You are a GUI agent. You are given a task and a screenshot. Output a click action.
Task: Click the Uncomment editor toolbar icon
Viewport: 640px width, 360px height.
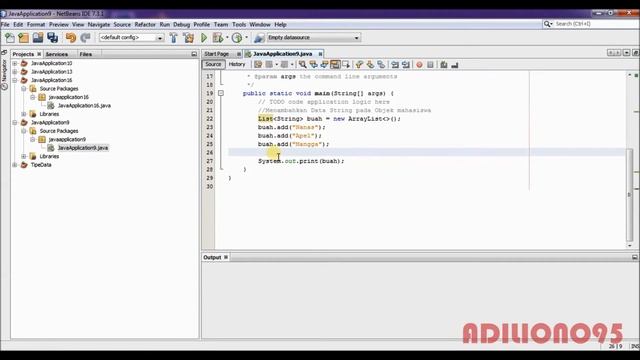point(455,64)
